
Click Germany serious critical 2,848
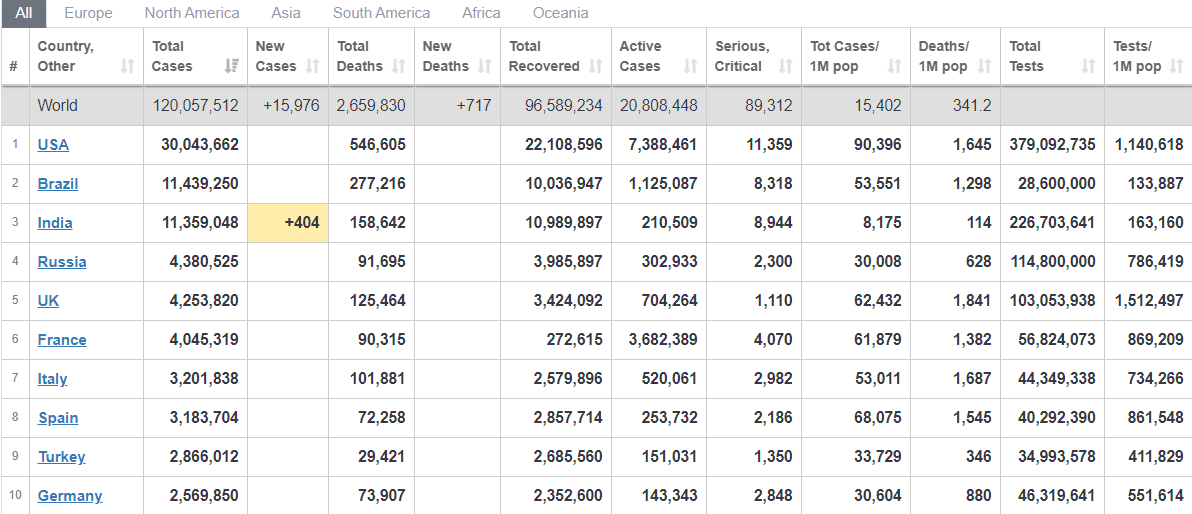tap(772, 496)
